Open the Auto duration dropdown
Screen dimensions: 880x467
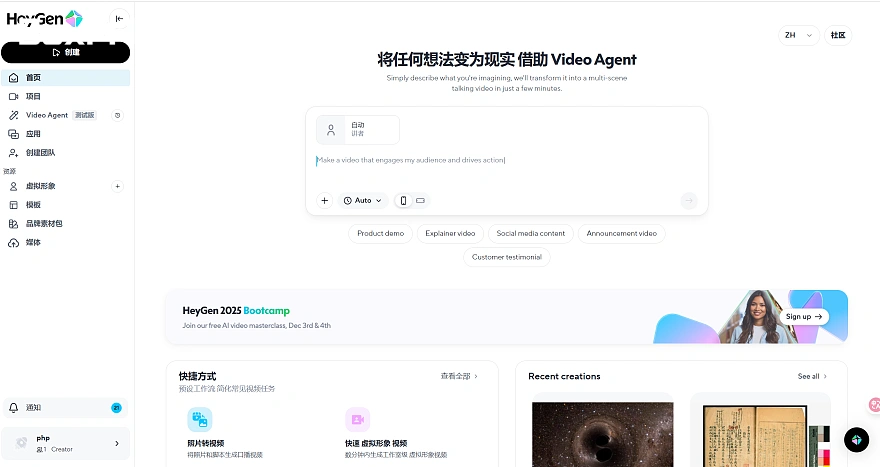pyautogui.click(x=363, y=200)
